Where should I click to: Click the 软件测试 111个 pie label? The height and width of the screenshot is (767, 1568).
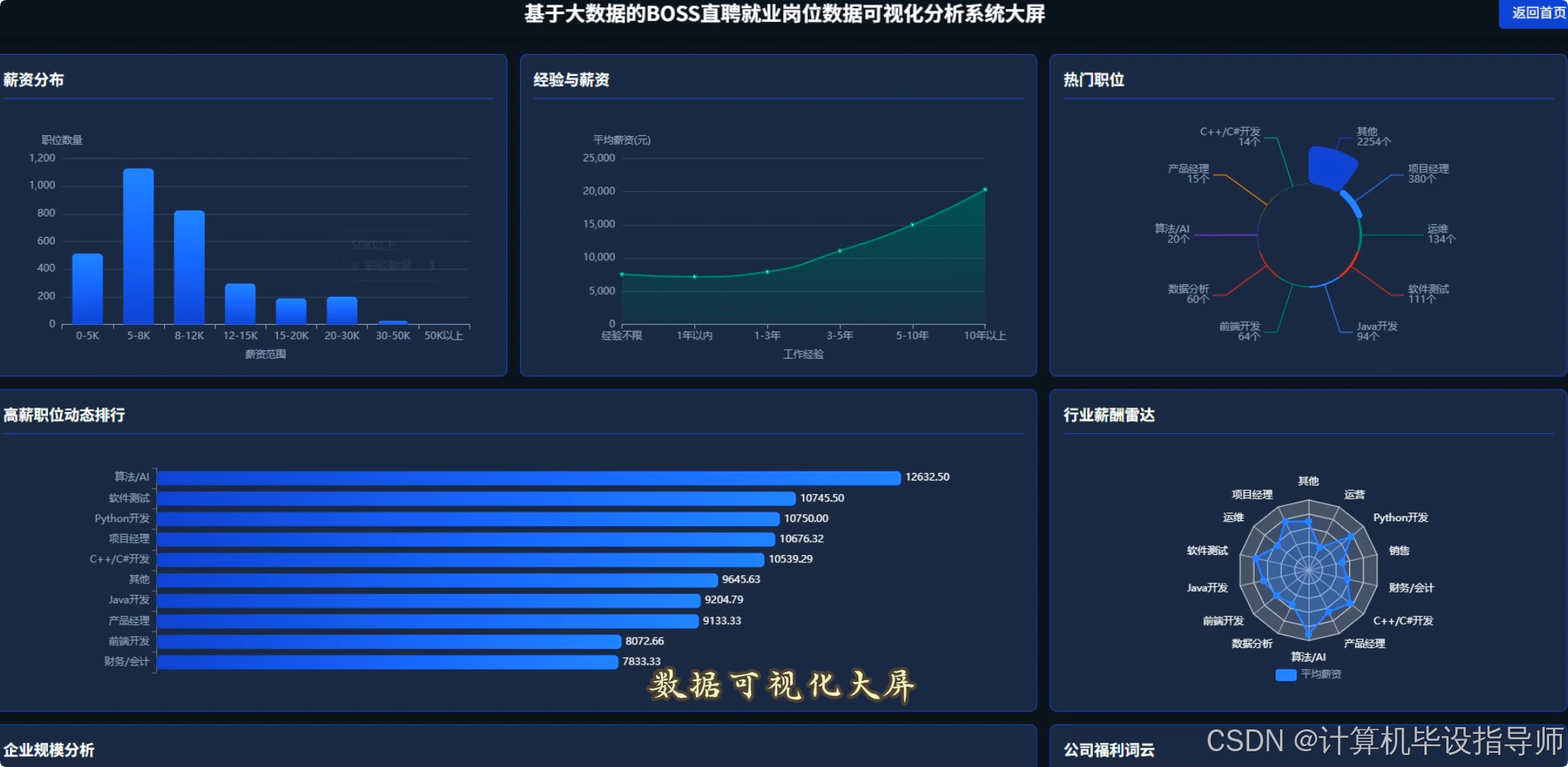pyautogui.click(x=1428, y=294)
